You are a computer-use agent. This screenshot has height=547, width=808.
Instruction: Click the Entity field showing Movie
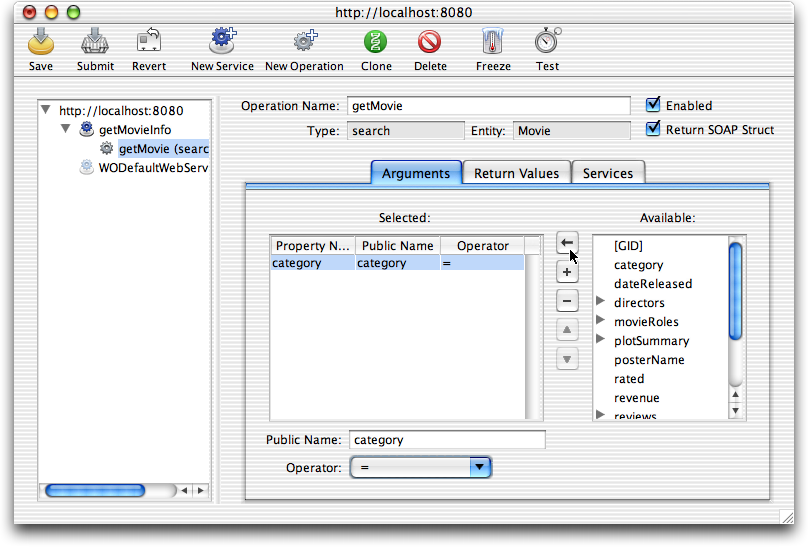click(571, 131)
